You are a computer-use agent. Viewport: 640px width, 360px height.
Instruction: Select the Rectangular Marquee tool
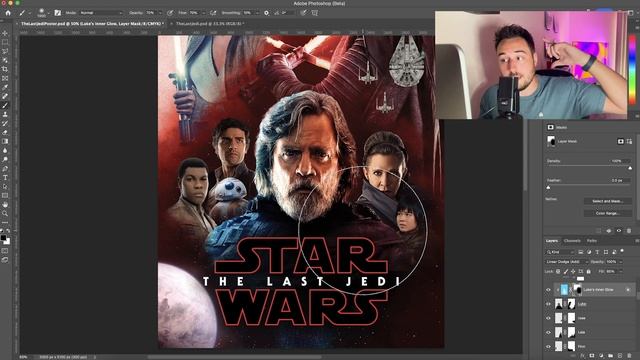click(x=5, y=42)
